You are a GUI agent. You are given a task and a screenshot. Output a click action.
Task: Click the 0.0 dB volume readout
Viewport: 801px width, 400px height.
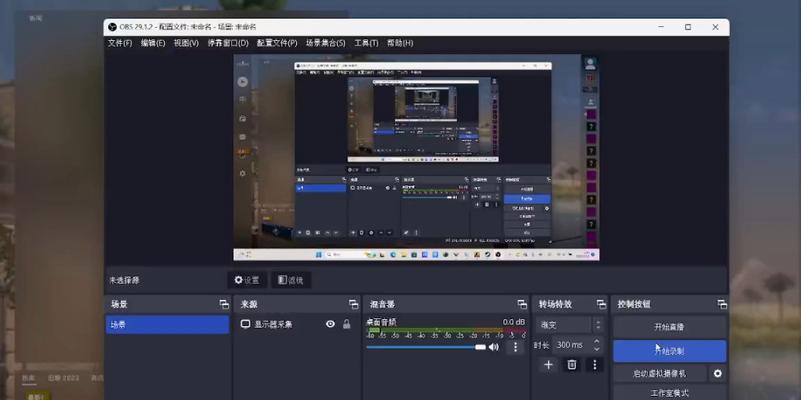pos(513,322)
